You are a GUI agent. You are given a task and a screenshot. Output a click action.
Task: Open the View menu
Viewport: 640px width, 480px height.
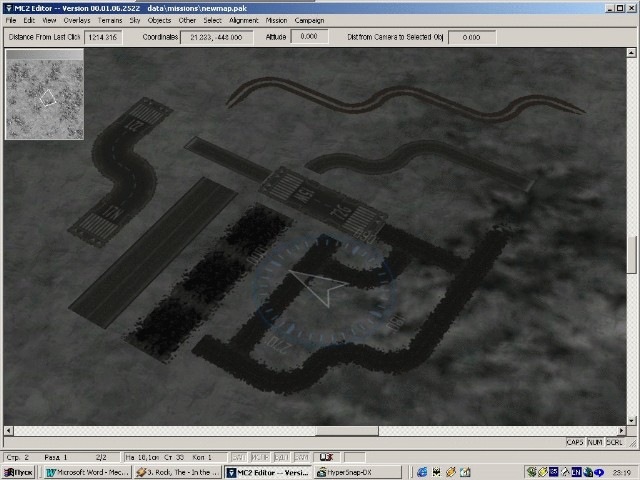[x=49, y=20]
